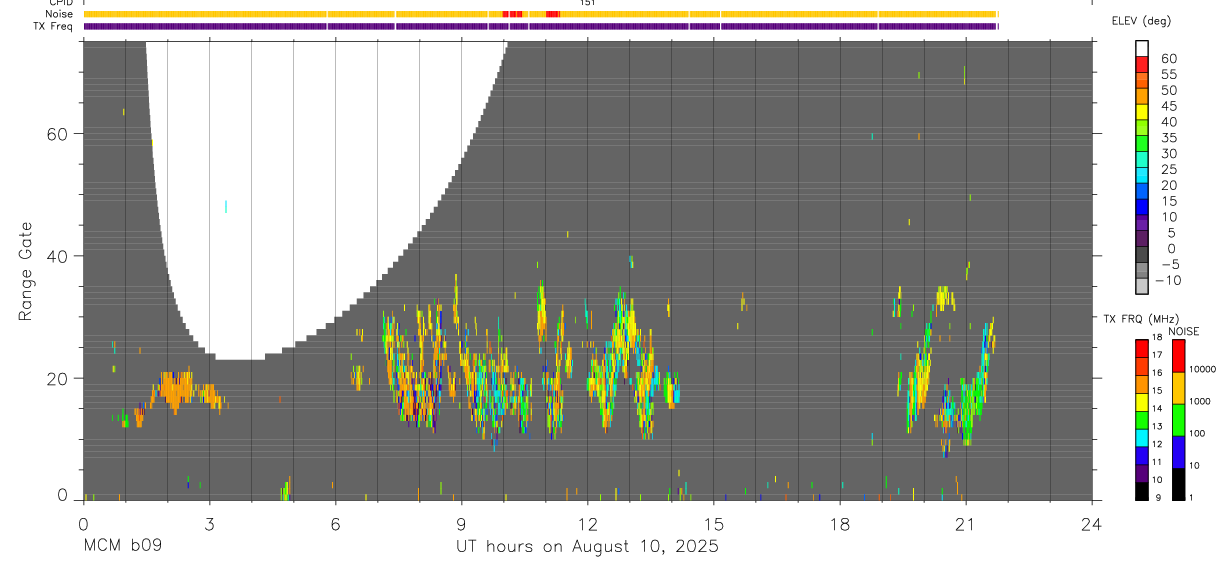Click the TX FRQ legend label '13'
1228x567 pixels.
1156,426
